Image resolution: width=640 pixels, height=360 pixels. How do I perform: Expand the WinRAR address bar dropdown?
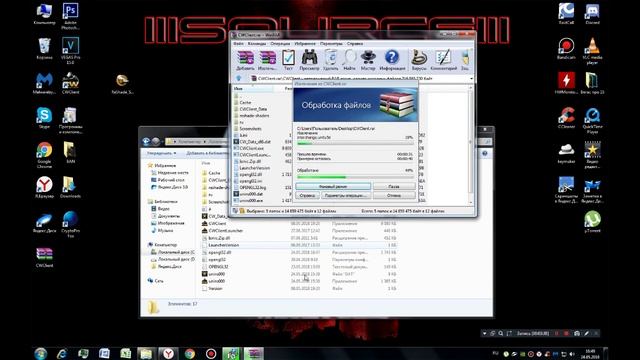click(471, 78)
